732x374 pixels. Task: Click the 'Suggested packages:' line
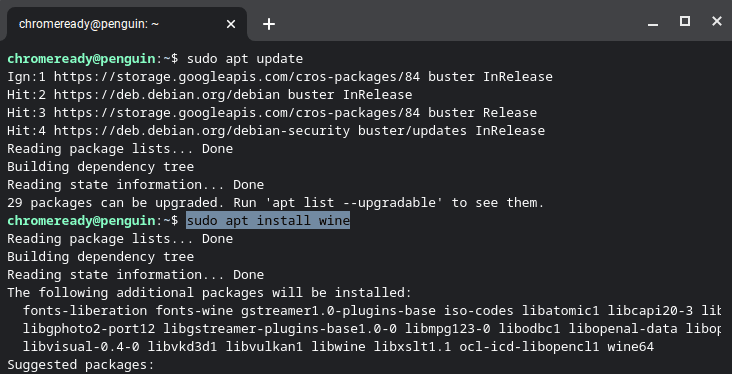pos(80,365)
